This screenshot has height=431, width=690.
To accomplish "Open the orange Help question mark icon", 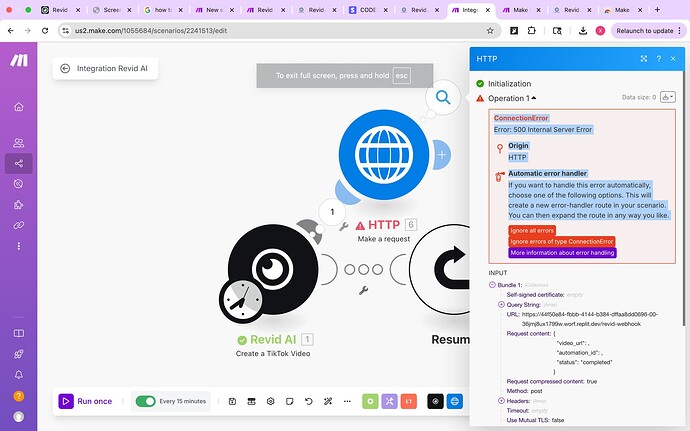I will pos(18,396).
